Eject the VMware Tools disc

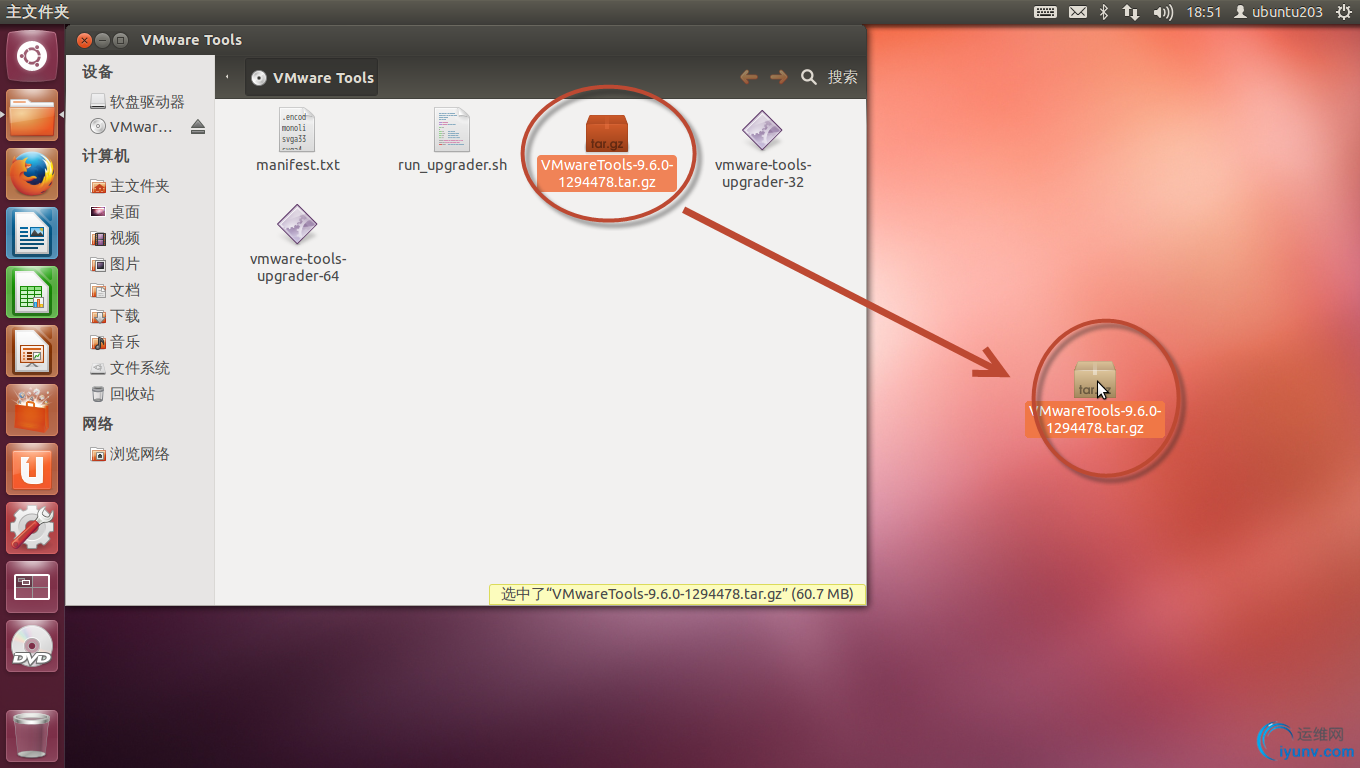point(198,127)
